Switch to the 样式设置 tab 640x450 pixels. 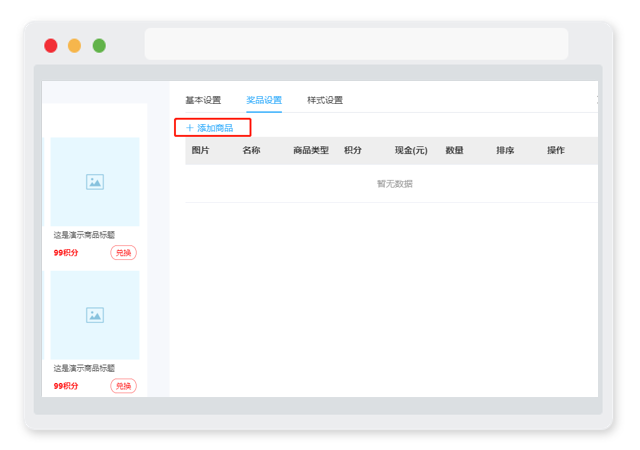tap(324, 100)
